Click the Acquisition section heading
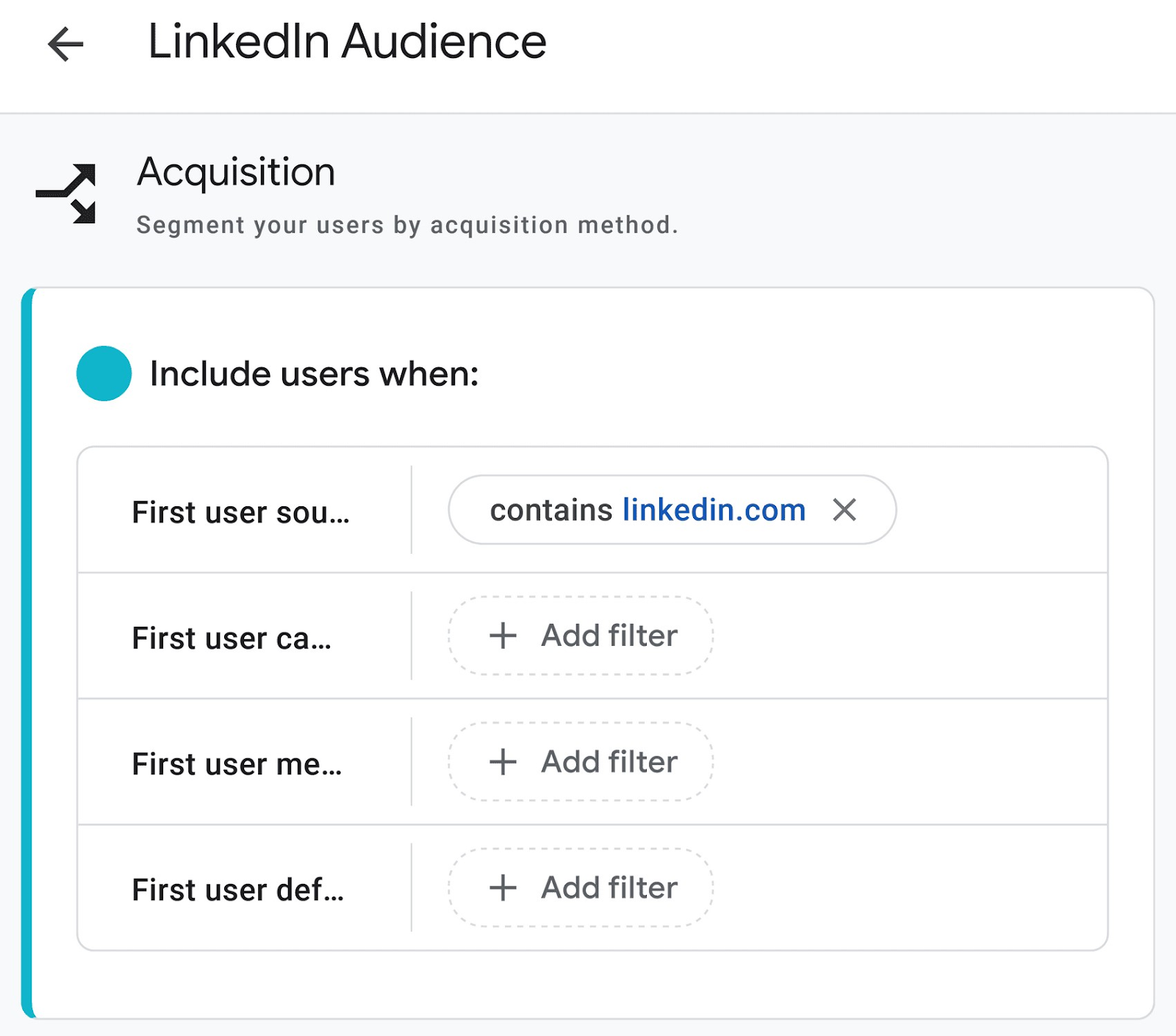 tap(235, 173)
